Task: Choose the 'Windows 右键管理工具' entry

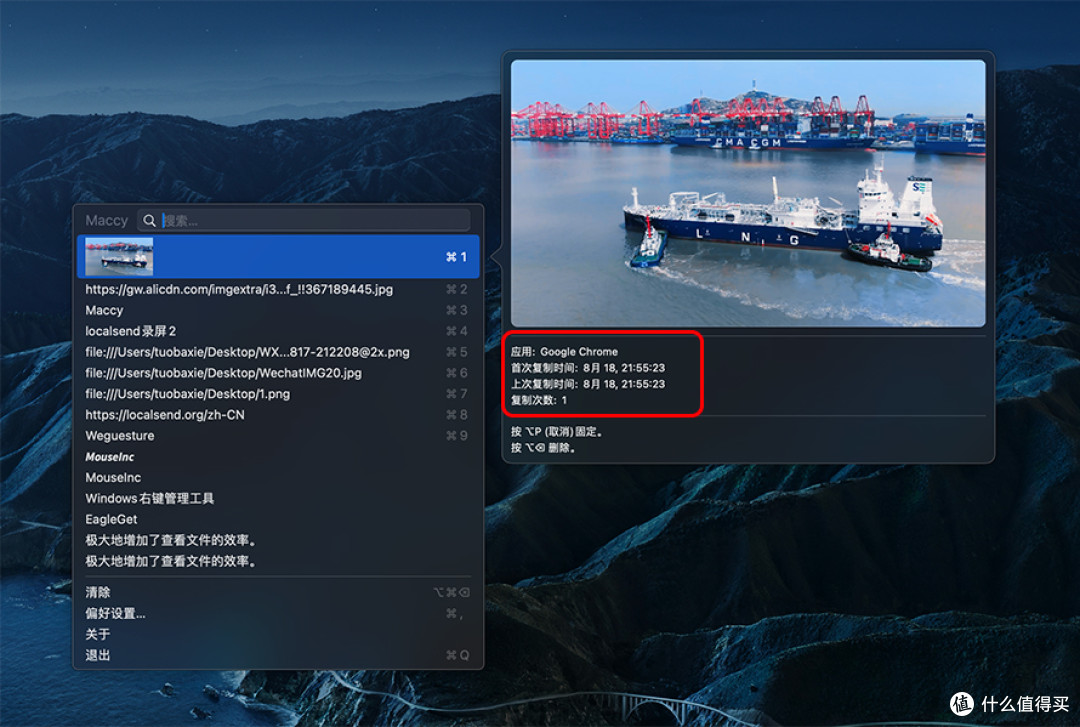Action: click(278, 498)
